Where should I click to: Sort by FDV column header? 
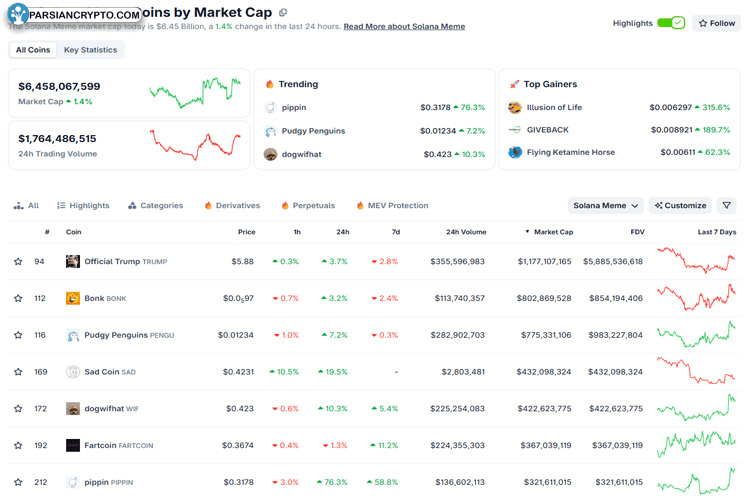tap(637, 232)
